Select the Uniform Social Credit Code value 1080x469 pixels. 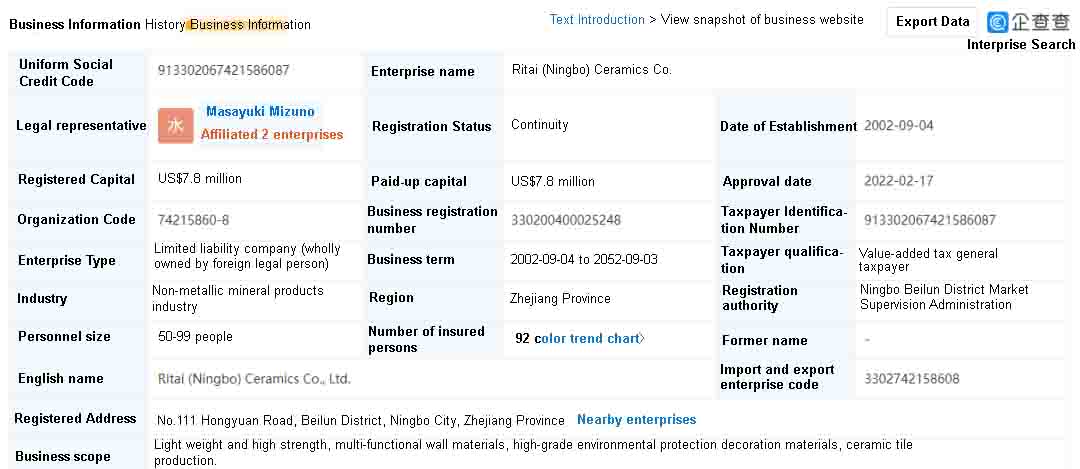(x=223, y=70)
